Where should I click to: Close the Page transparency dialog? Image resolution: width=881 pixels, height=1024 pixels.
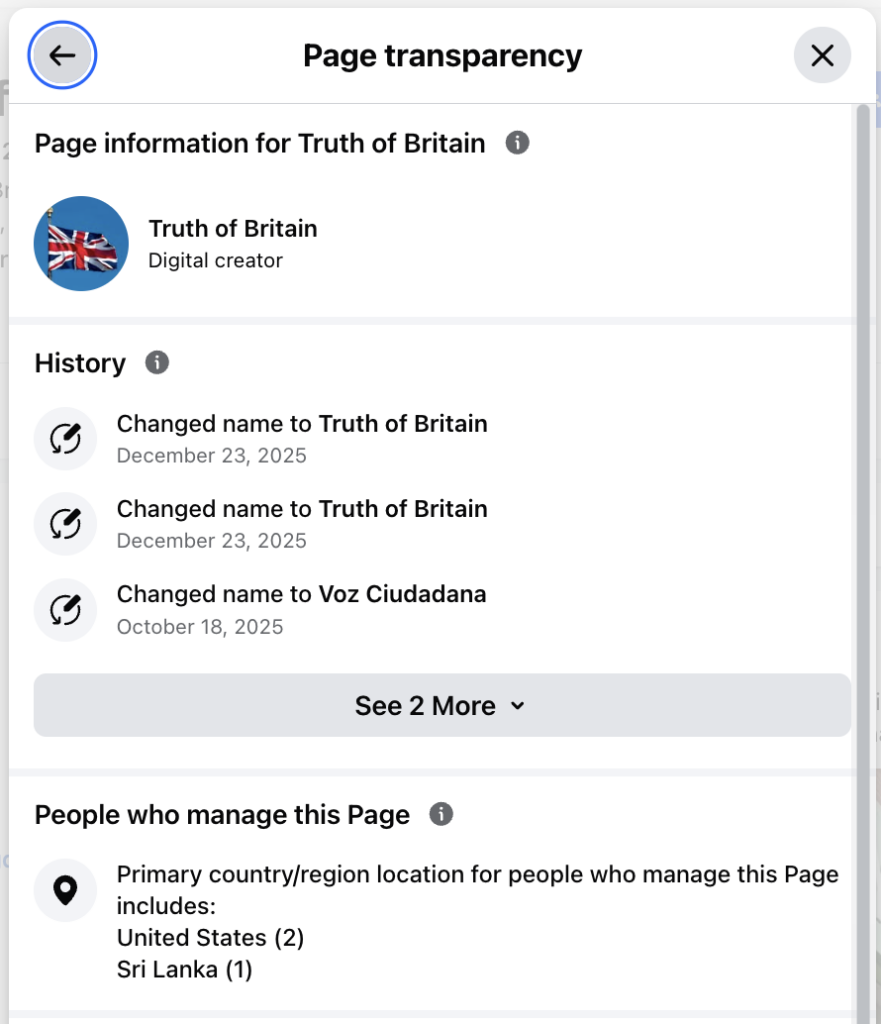click(x=822, y=56)
